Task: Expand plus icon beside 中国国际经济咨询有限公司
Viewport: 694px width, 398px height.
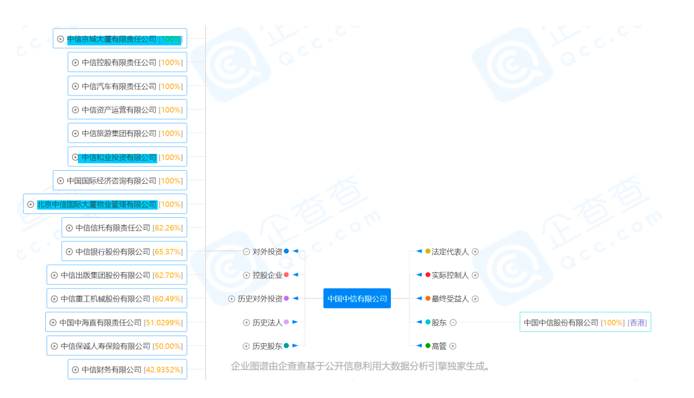Action: [60, 181]
